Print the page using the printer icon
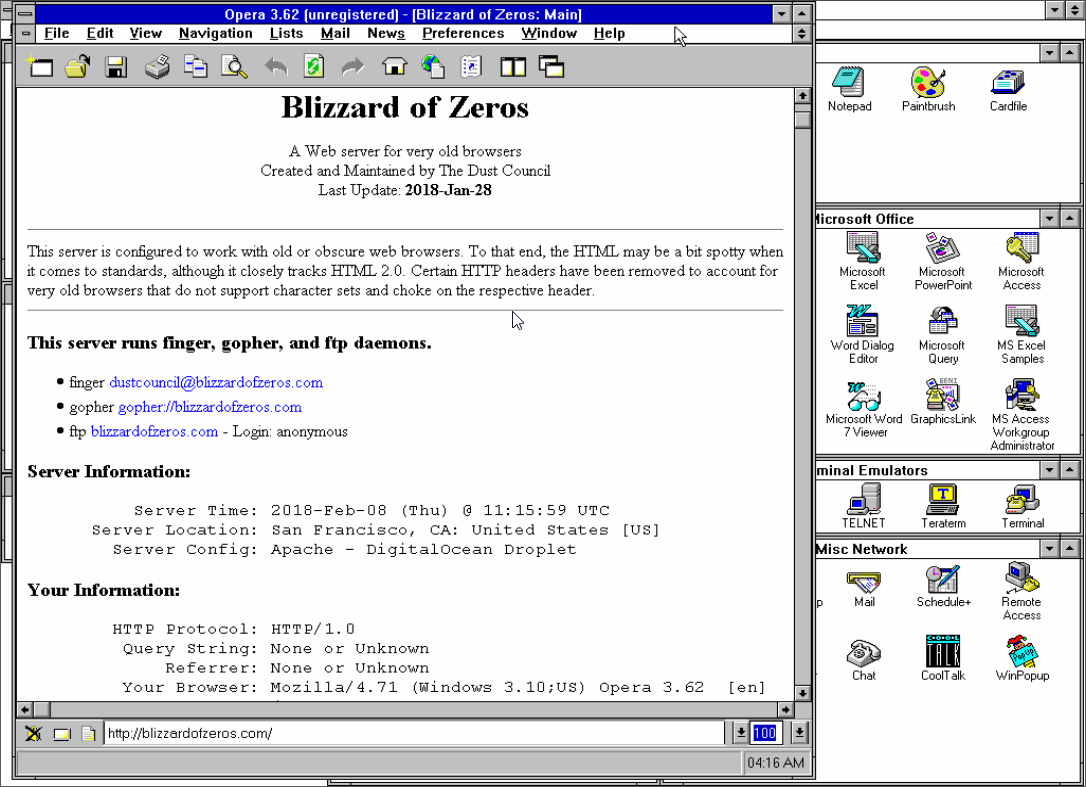The image size is (1086, 787). 157,67
